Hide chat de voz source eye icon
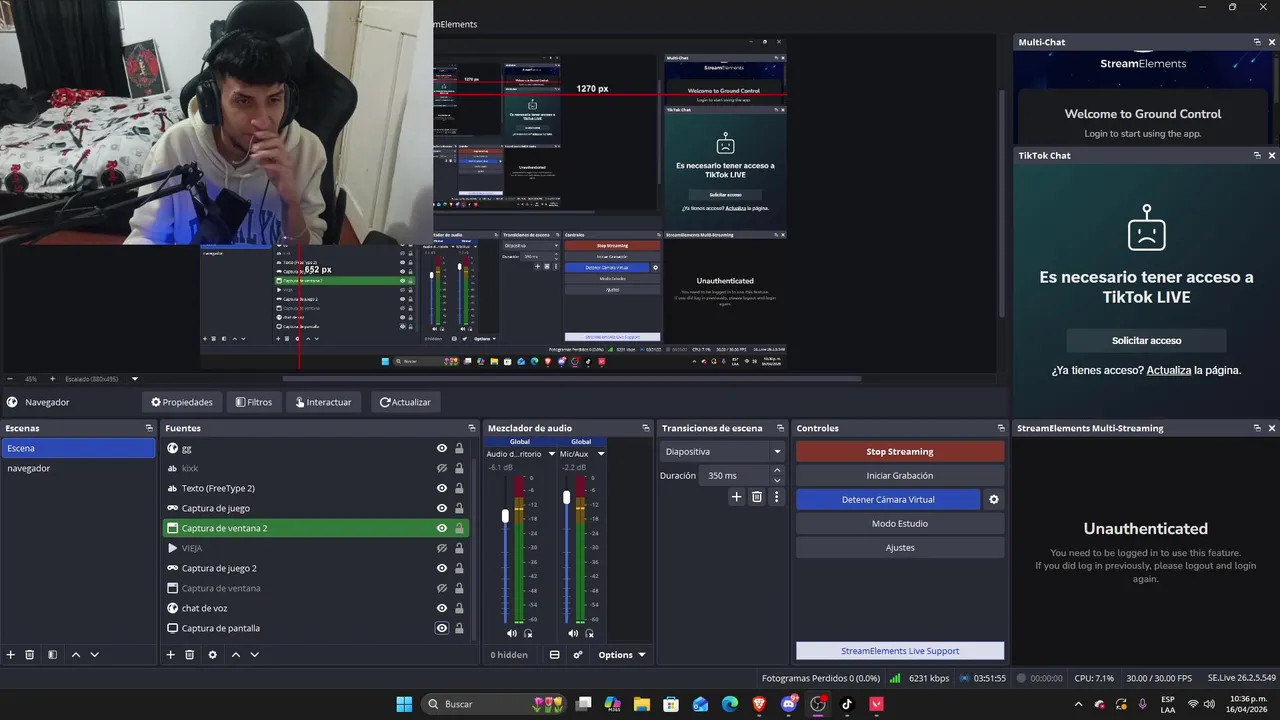The height and width of the screenshot is (720, 1280). [x=442, y=608]
